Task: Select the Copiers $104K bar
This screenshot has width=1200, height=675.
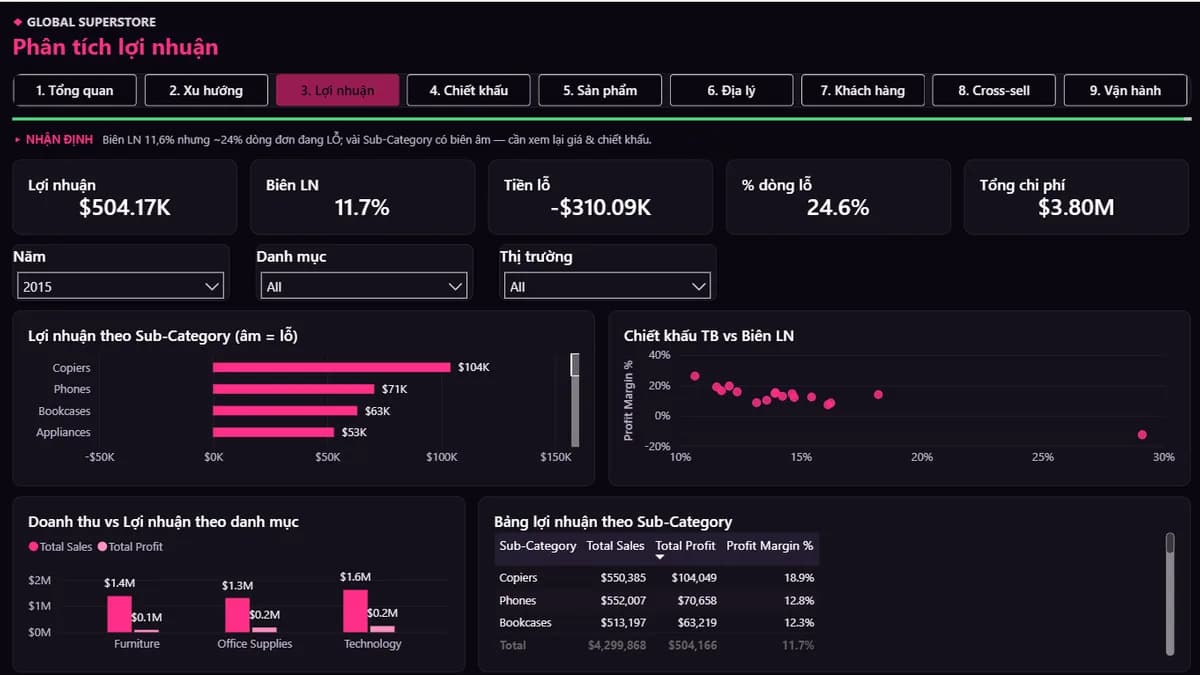Action: click(332, 367)
